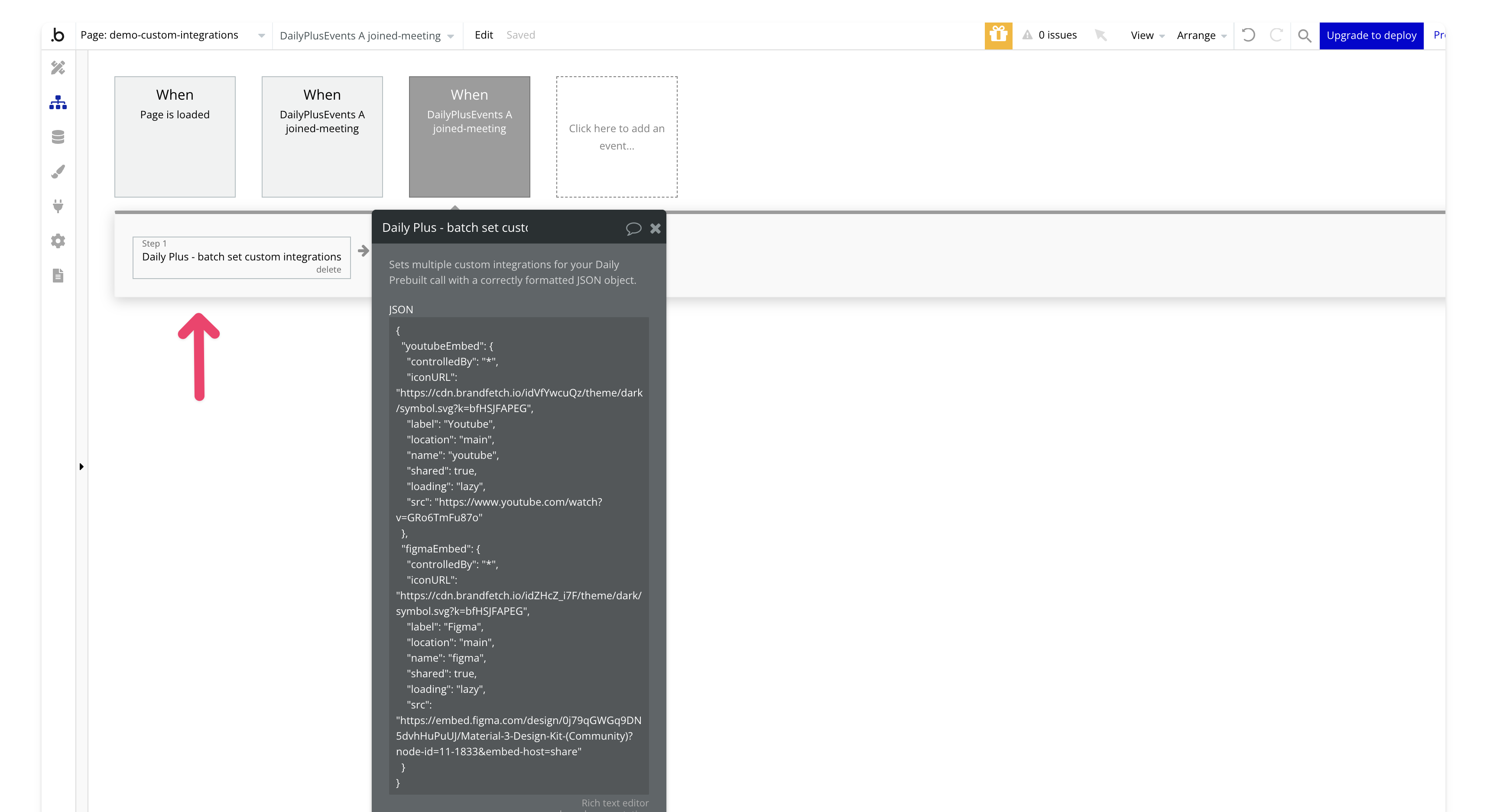
Task: Click here to add an event box
Action: point(617,137)
